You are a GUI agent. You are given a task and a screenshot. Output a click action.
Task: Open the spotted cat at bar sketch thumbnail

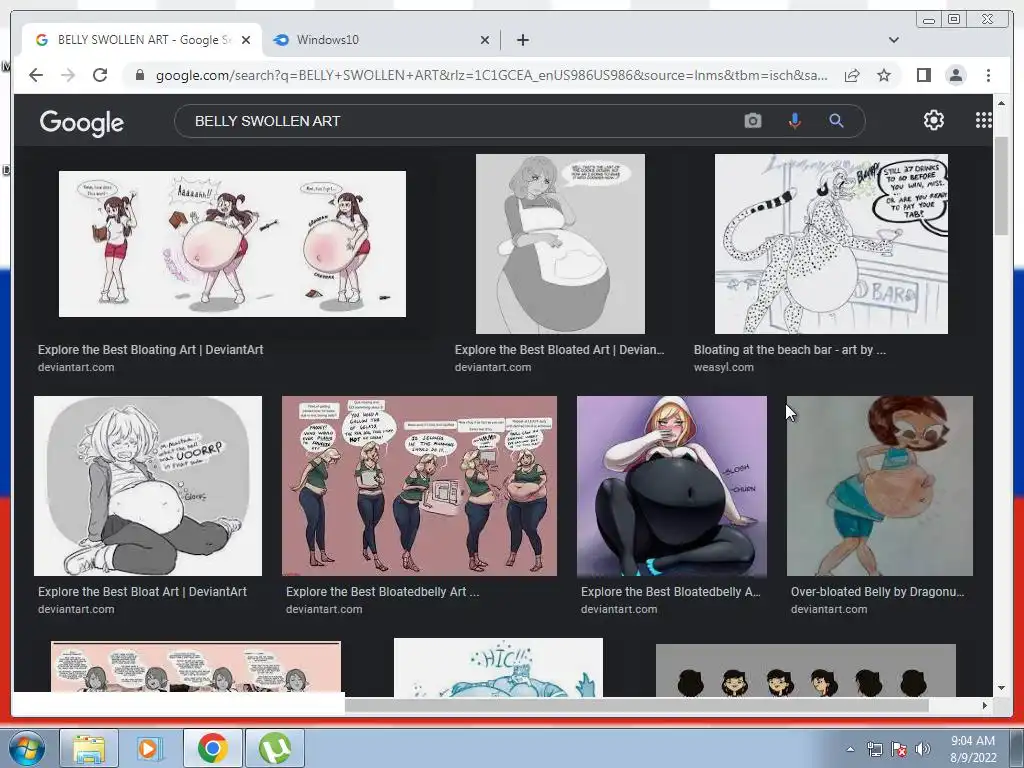pyautogui.click(x=831, y=244)
